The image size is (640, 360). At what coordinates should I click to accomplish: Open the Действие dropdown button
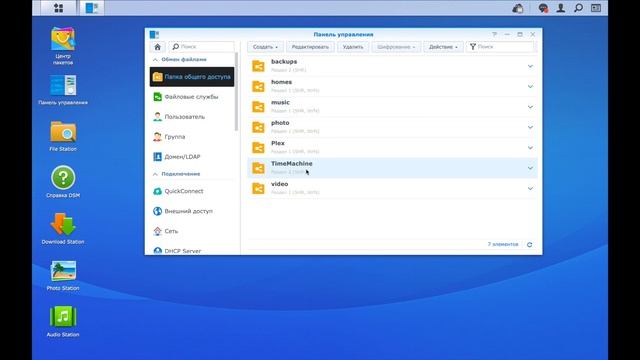[x=443, y=47]
